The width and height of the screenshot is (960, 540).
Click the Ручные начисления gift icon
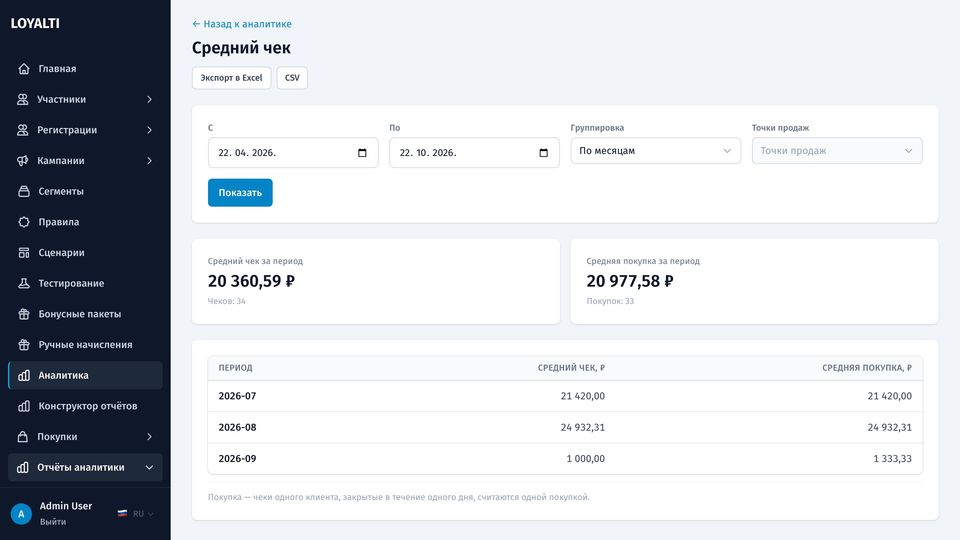24,345
